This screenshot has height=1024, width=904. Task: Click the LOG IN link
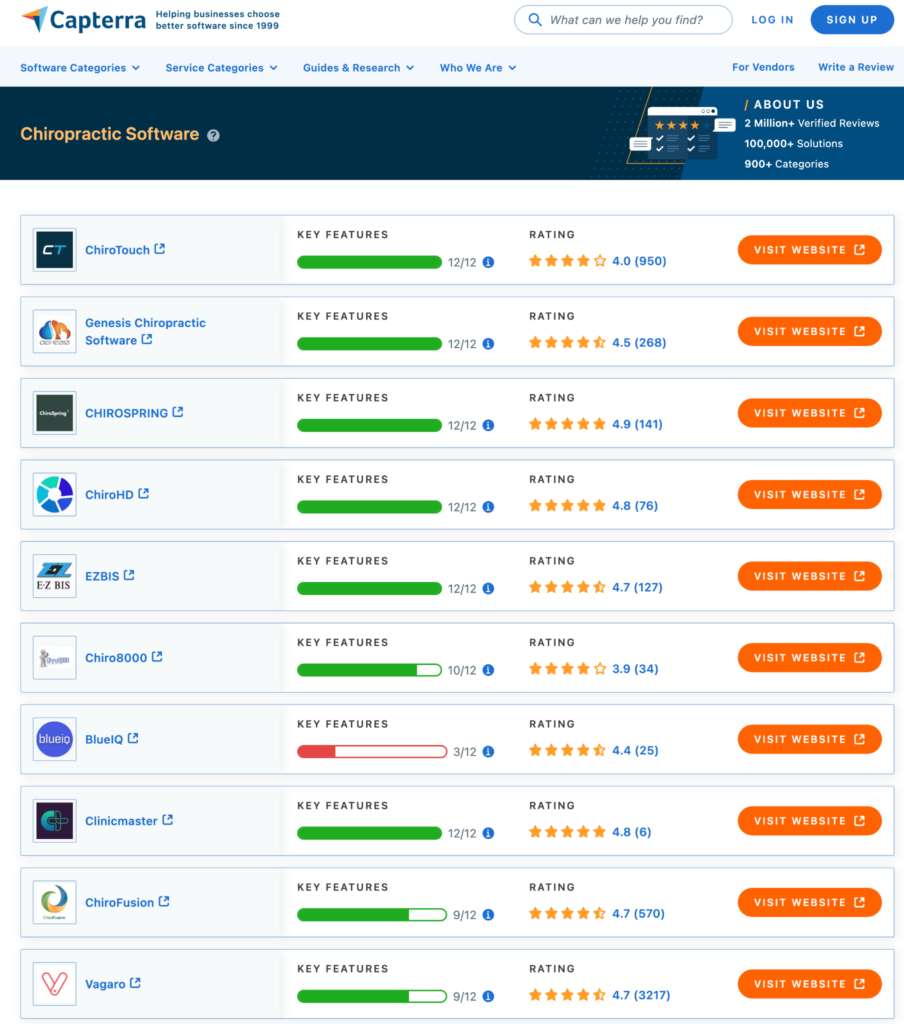click(x=772, y=20)
